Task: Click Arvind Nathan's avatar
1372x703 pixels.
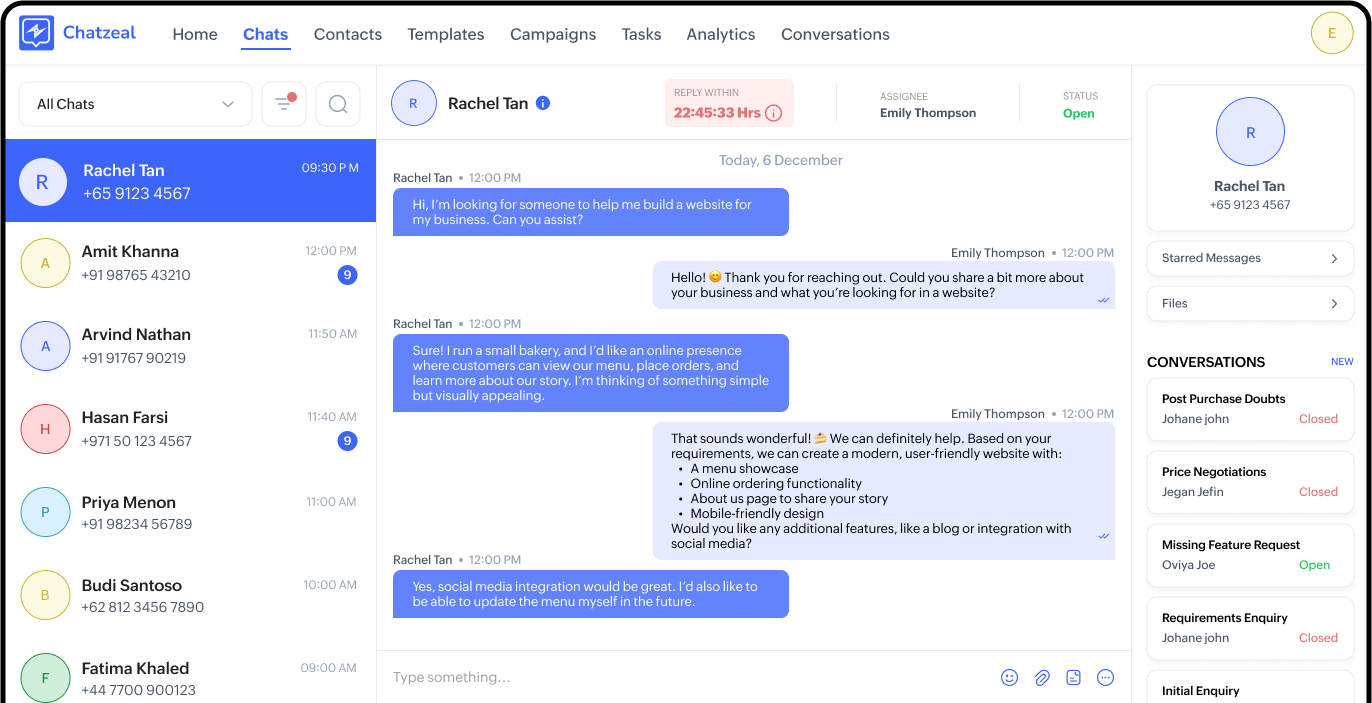Action: pos(45,346)
